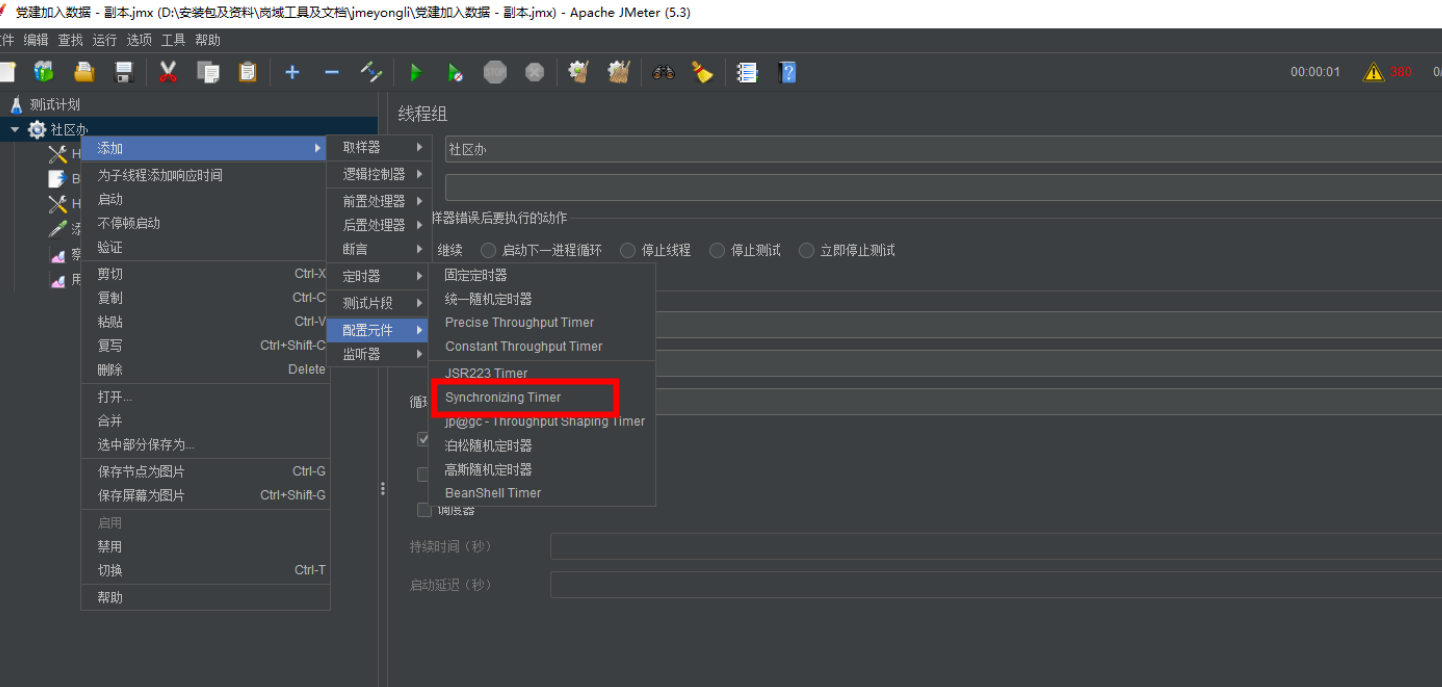Expand the 定时器 submenu

click(x=380, y=276)
